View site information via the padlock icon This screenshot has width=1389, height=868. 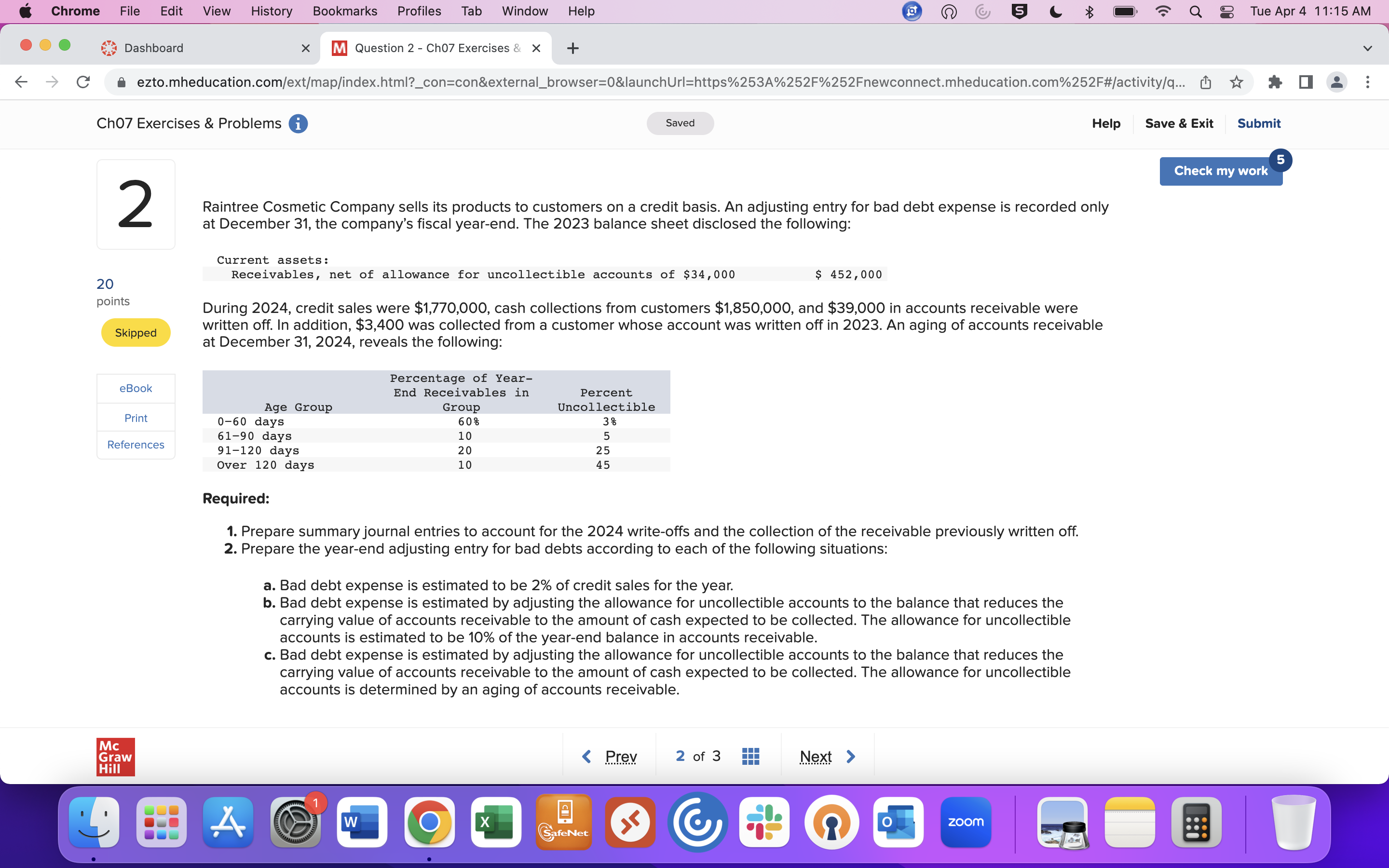121,82
